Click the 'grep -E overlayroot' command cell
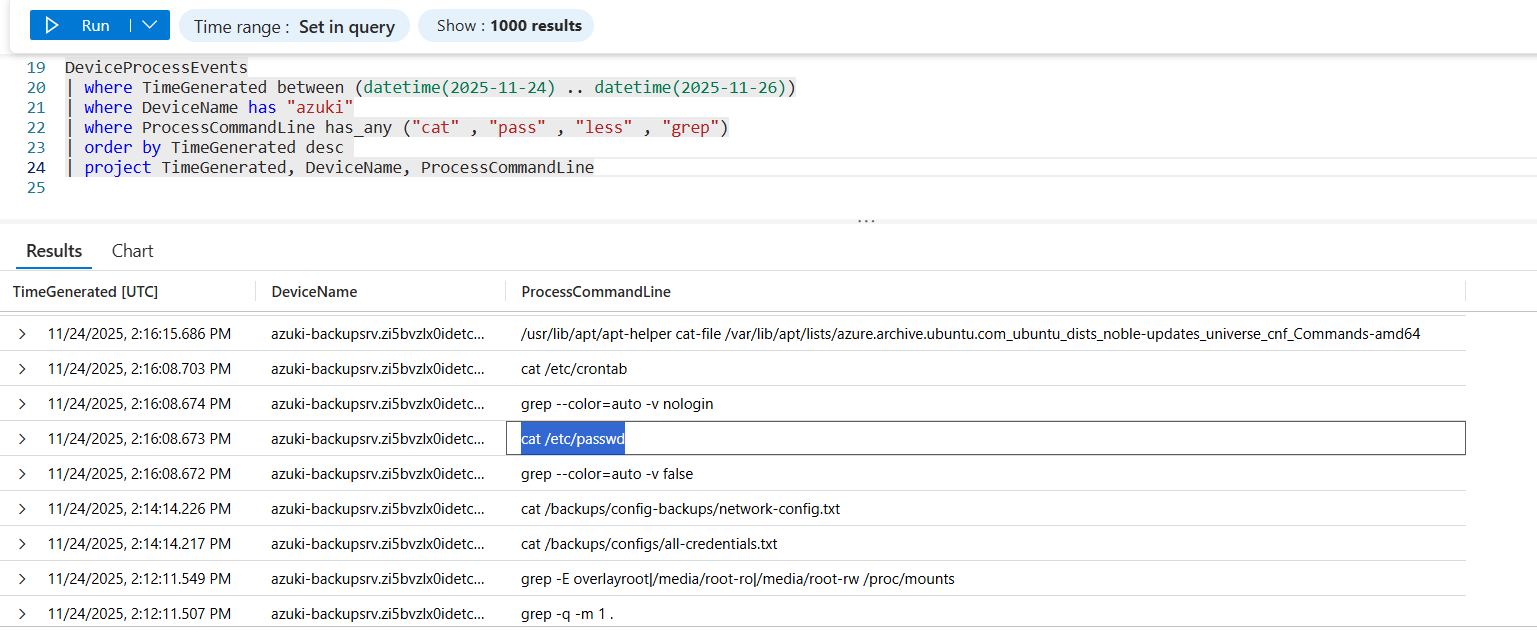Image resolution: width=1537 pixels, height=638 pixels. [x=986, y=579]
